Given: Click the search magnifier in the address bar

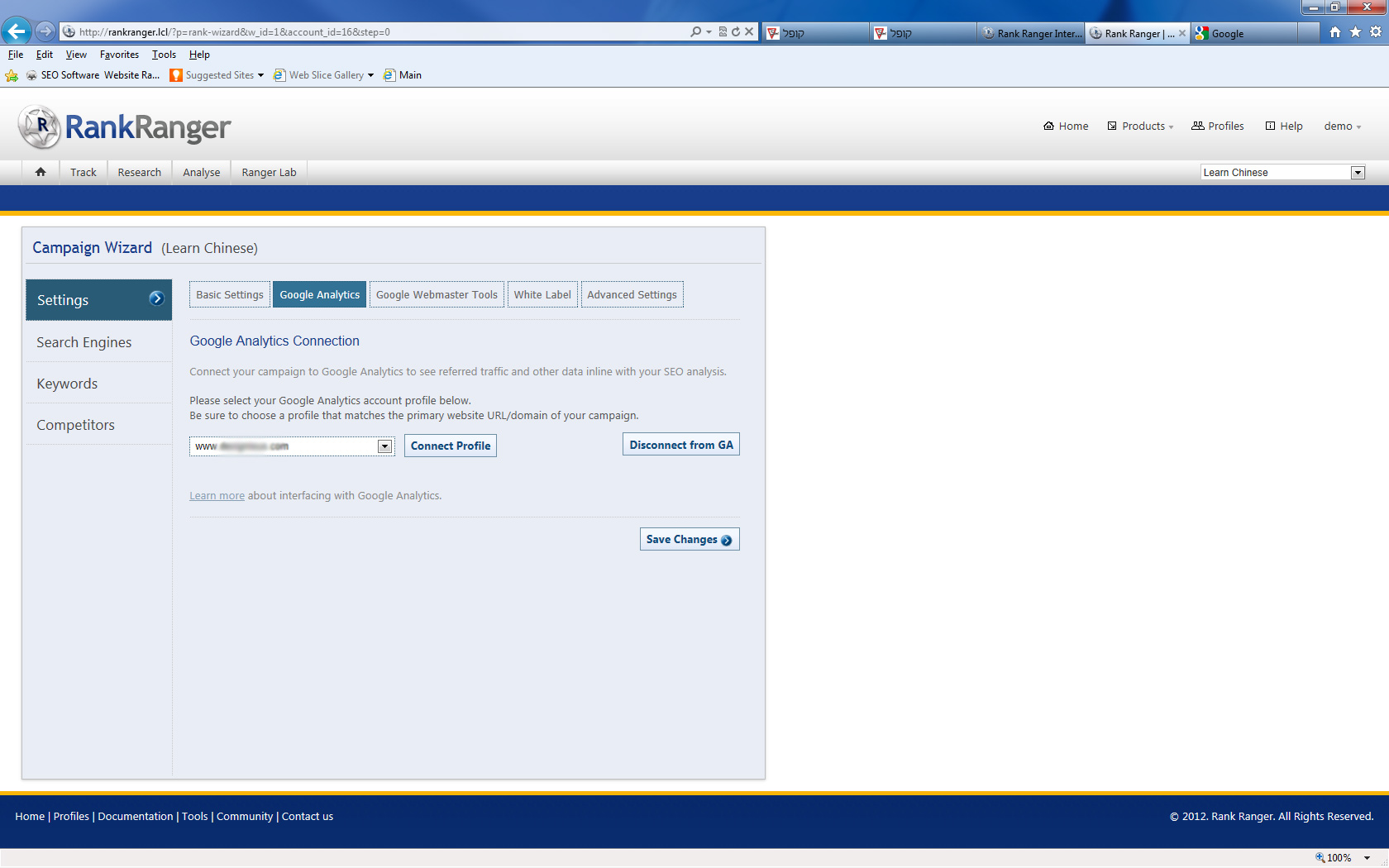Looking at the screenshot, I should (x=696, y=31).
